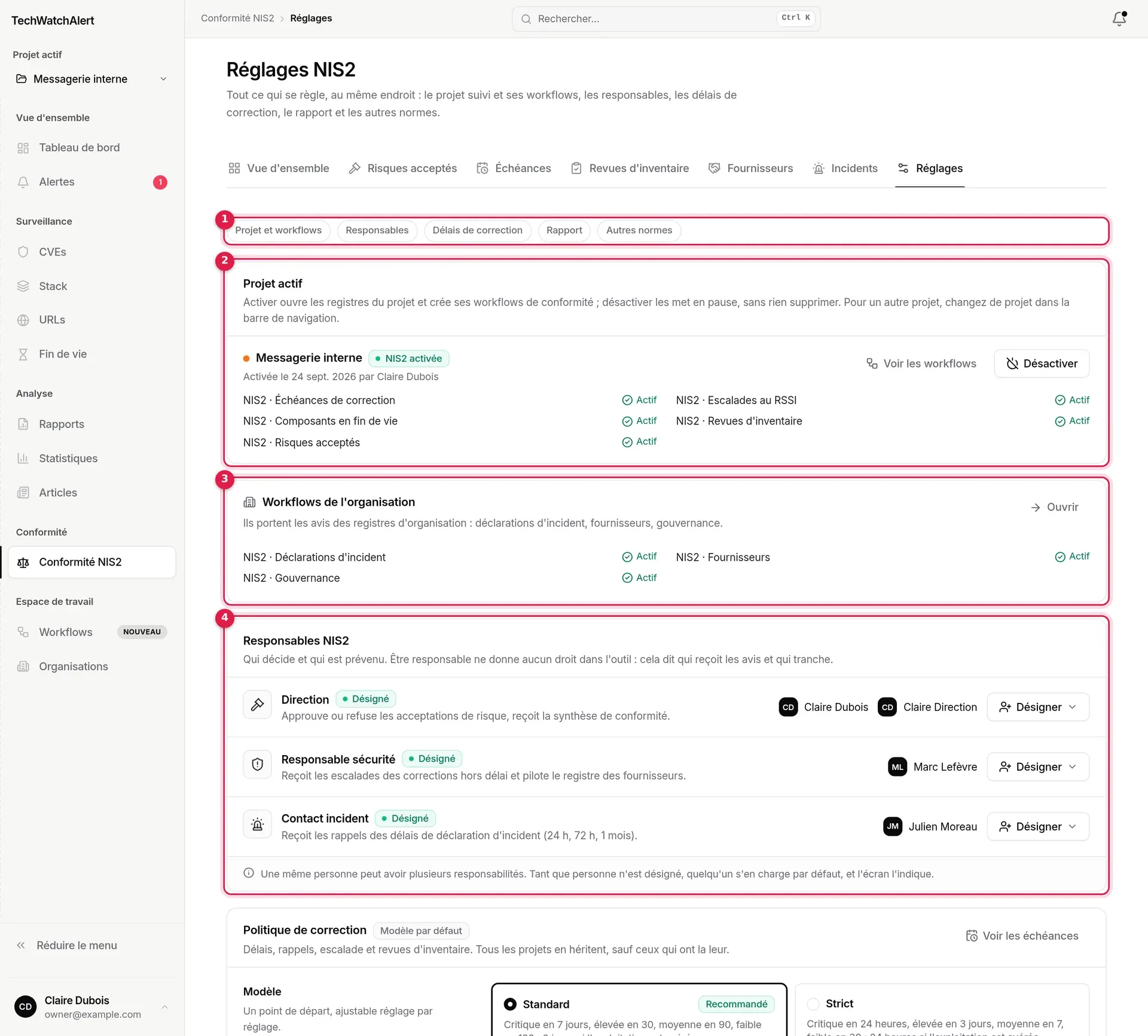
Task: Click the Modèle par défaut badge
Action: 421,931
